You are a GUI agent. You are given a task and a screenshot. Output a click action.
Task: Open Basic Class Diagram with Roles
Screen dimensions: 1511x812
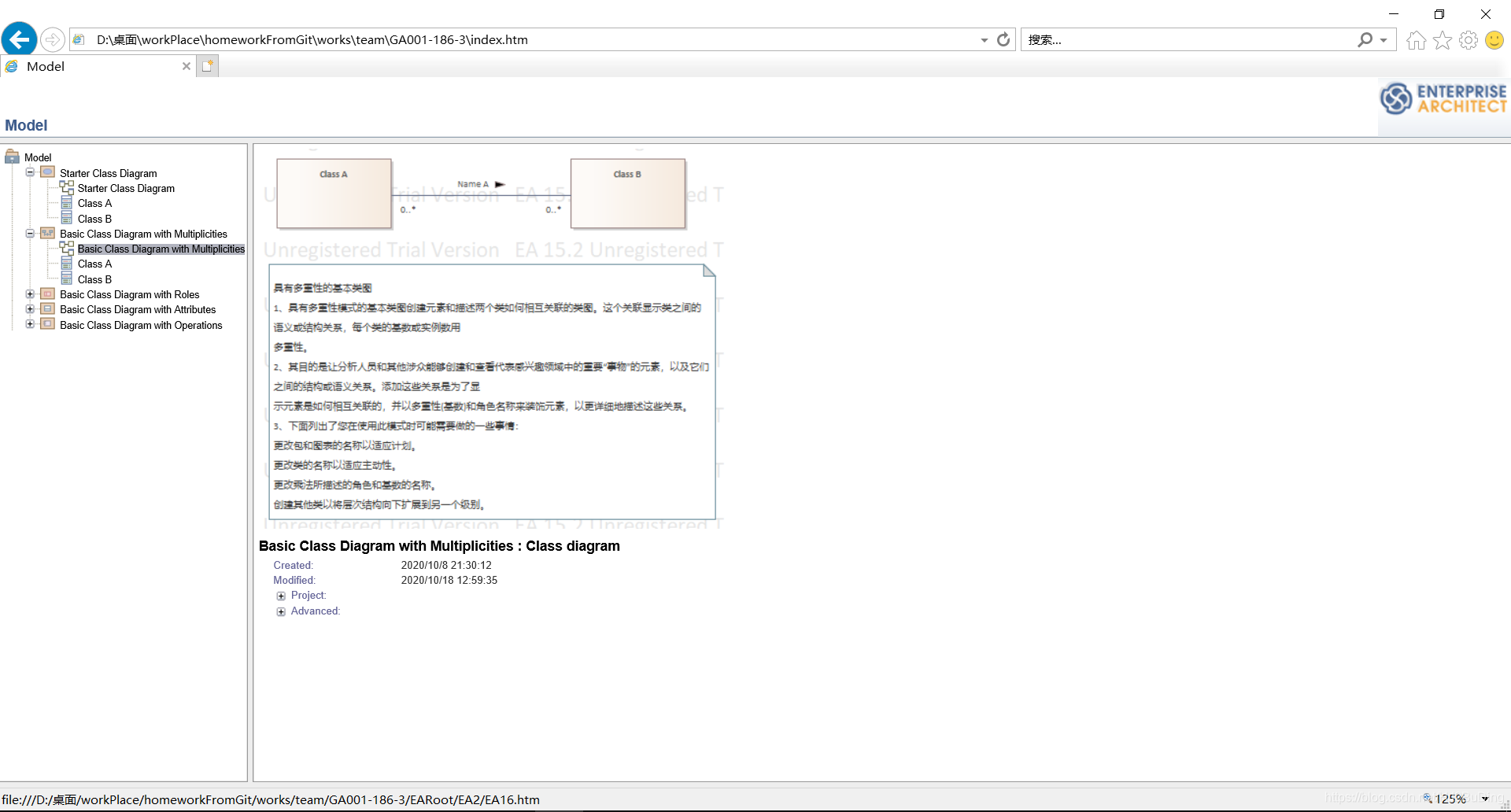(130, 294)
